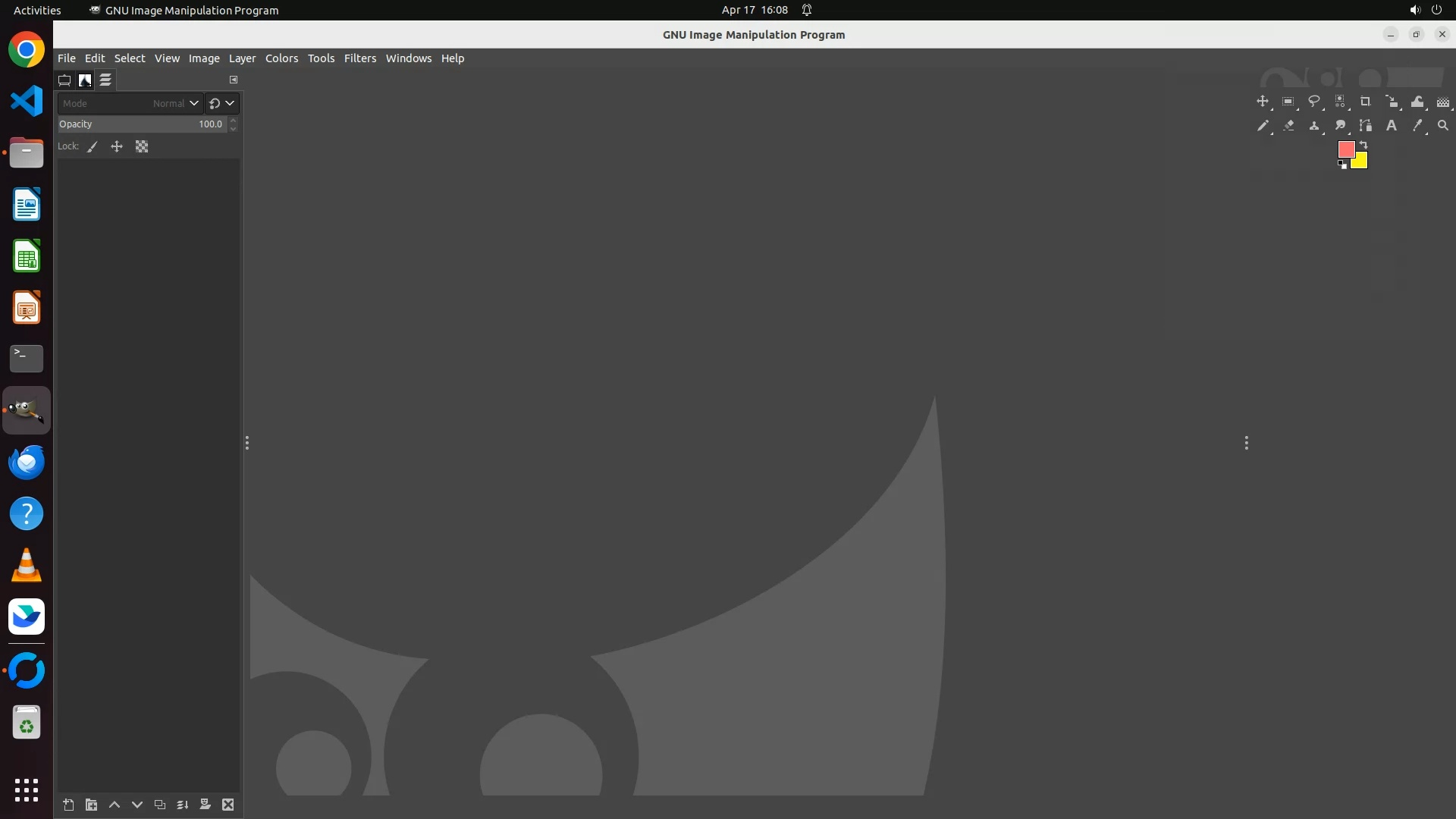This screenshot has height=819, width=1456.
Task: Create a new layer from bottom bar
Action: 68,805
